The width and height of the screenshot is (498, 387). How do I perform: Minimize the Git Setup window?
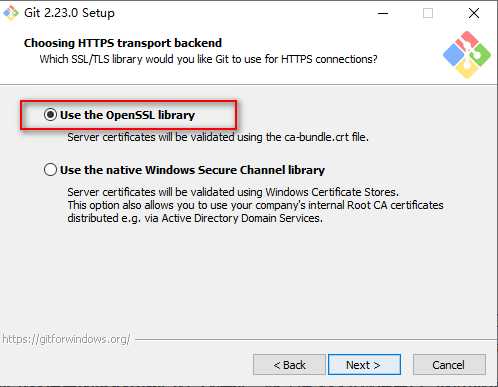(383, 13)
